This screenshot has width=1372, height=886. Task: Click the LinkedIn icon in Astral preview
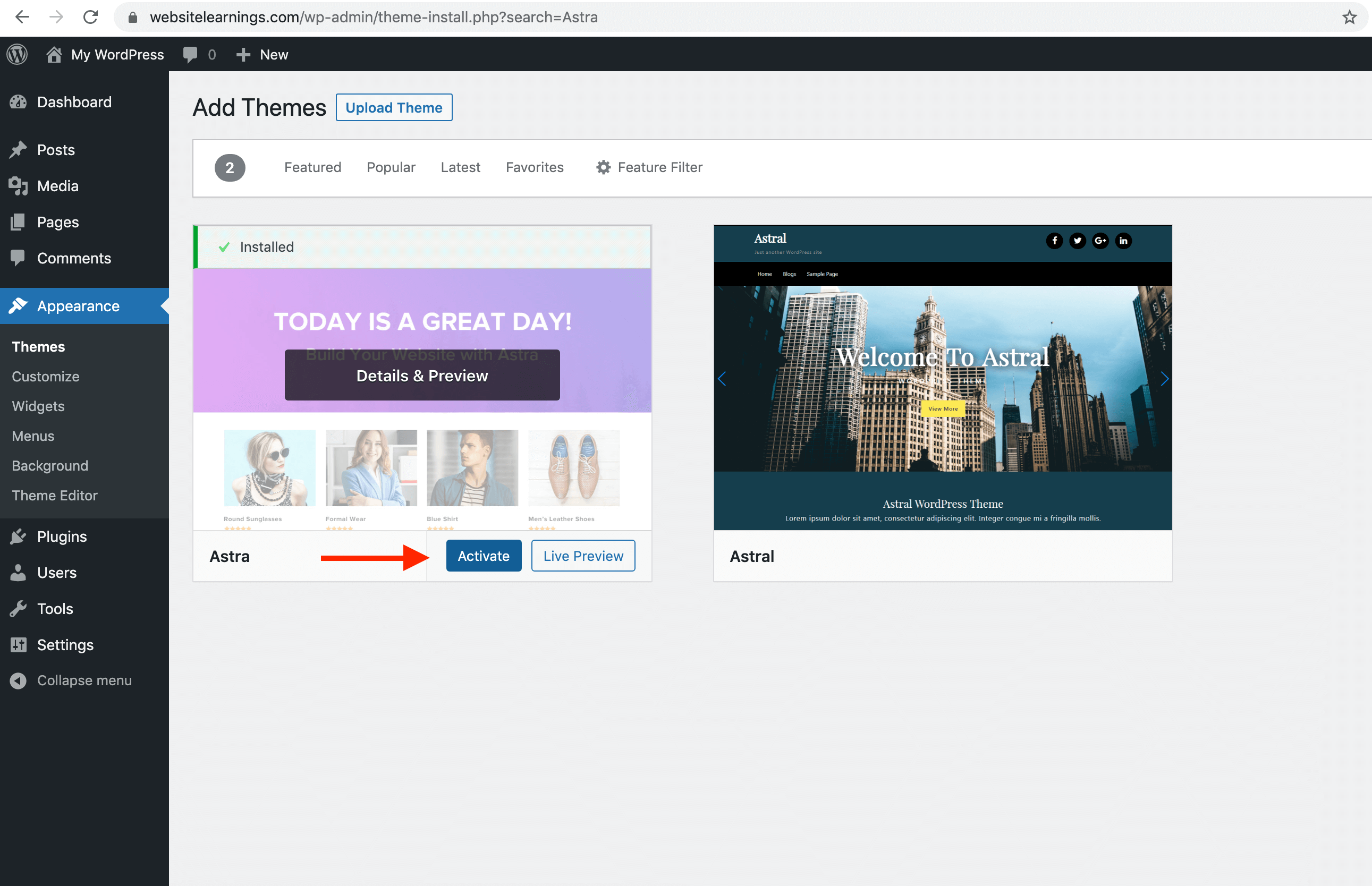pyautogui.click(x=1123, y=241)
